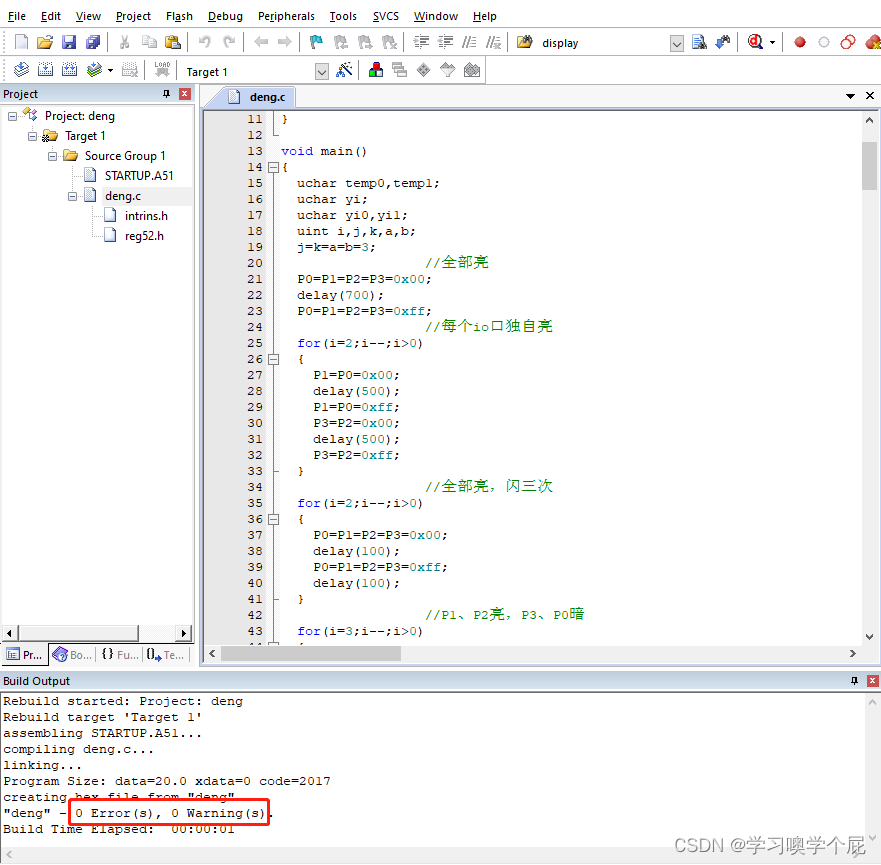The width and height of the screenshot is (881, 865).
Task: Close the Build Output panel
Action: coord(873,681)
